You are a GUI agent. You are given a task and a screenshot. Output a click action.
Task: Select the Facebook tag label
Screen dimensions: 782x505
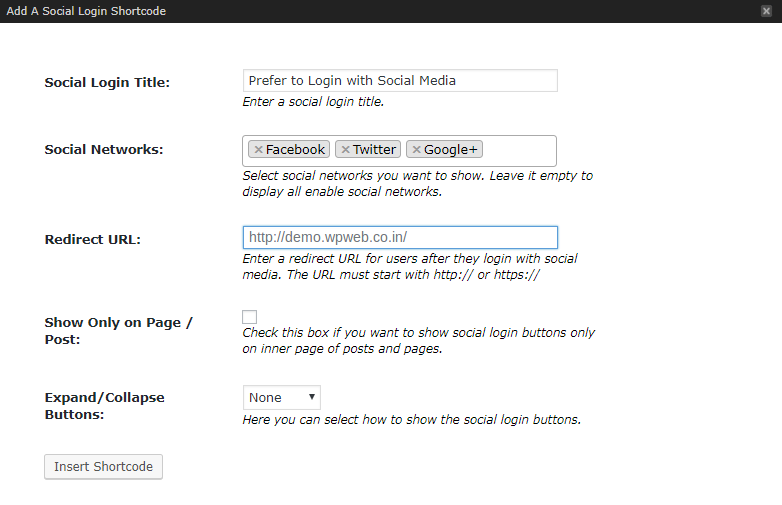coord(295,150)
